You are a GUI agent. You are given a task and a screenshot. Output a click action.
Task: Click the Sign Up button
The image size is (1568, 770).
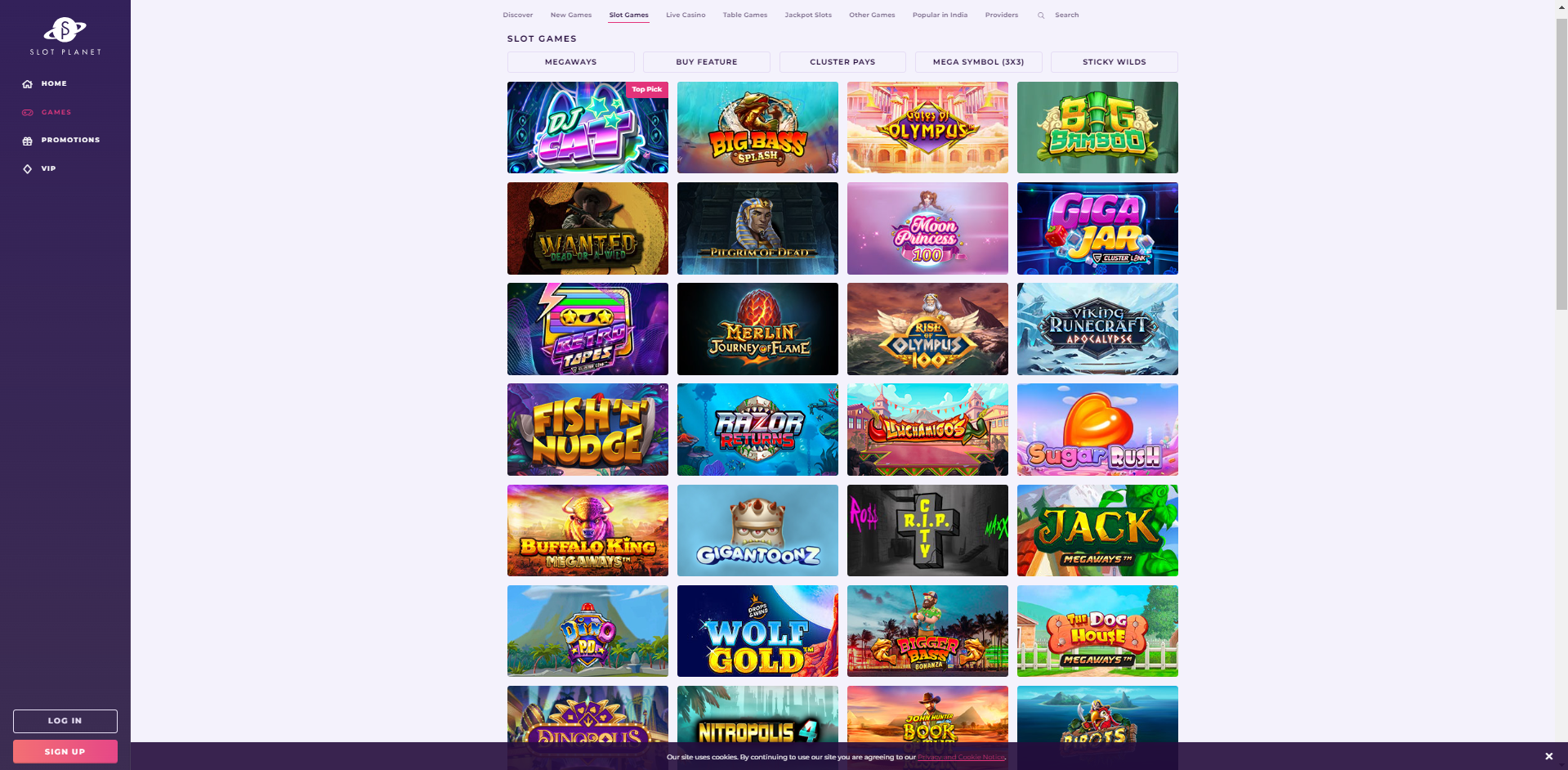[65, 751]
